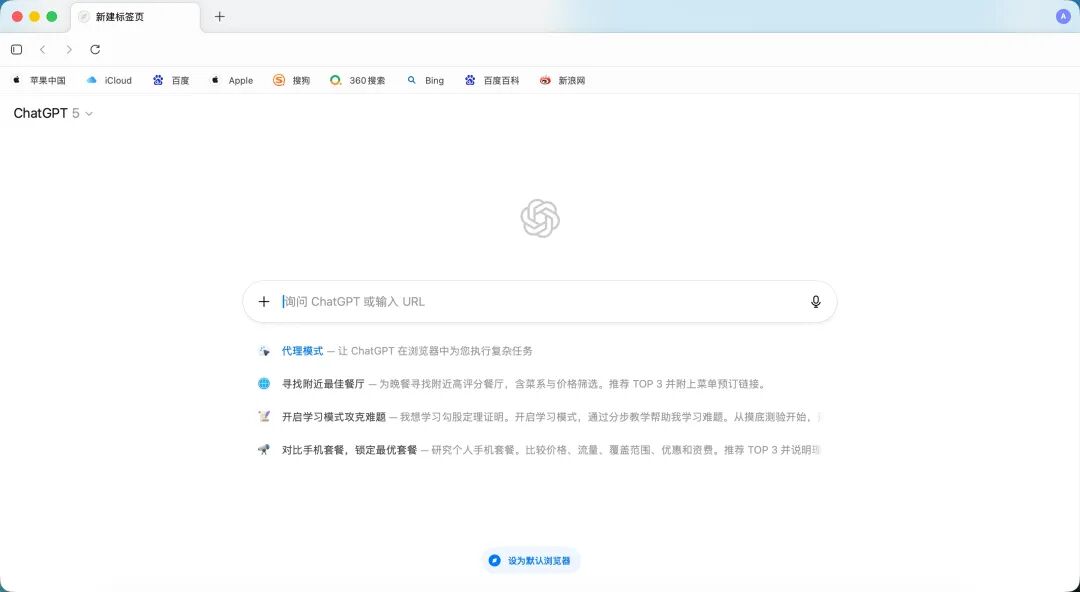1080x592 pixels.
Task: Click the profile avatar in the top right
Action: point(1063,16)
